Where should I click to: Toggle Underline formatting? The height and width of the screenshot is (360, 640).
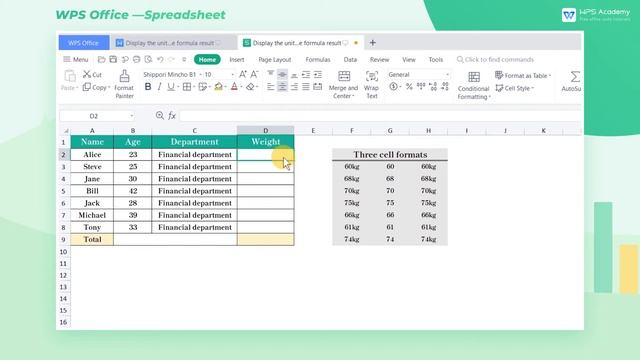(x=171, y=87)
